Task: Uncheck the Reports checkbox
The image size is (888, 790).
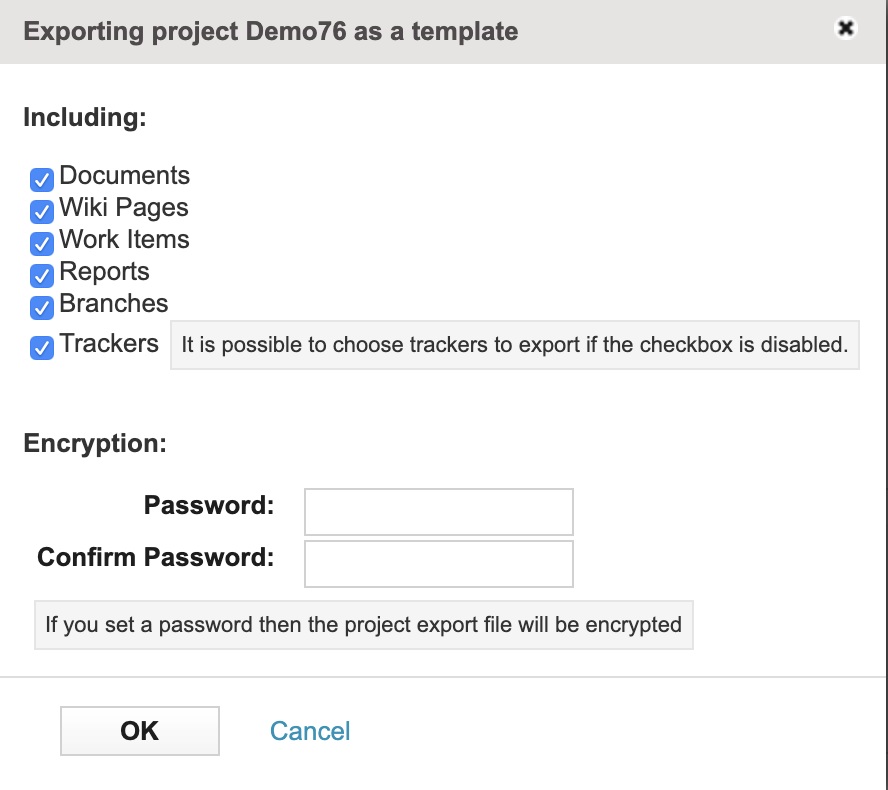Action: tap(42, 276)
